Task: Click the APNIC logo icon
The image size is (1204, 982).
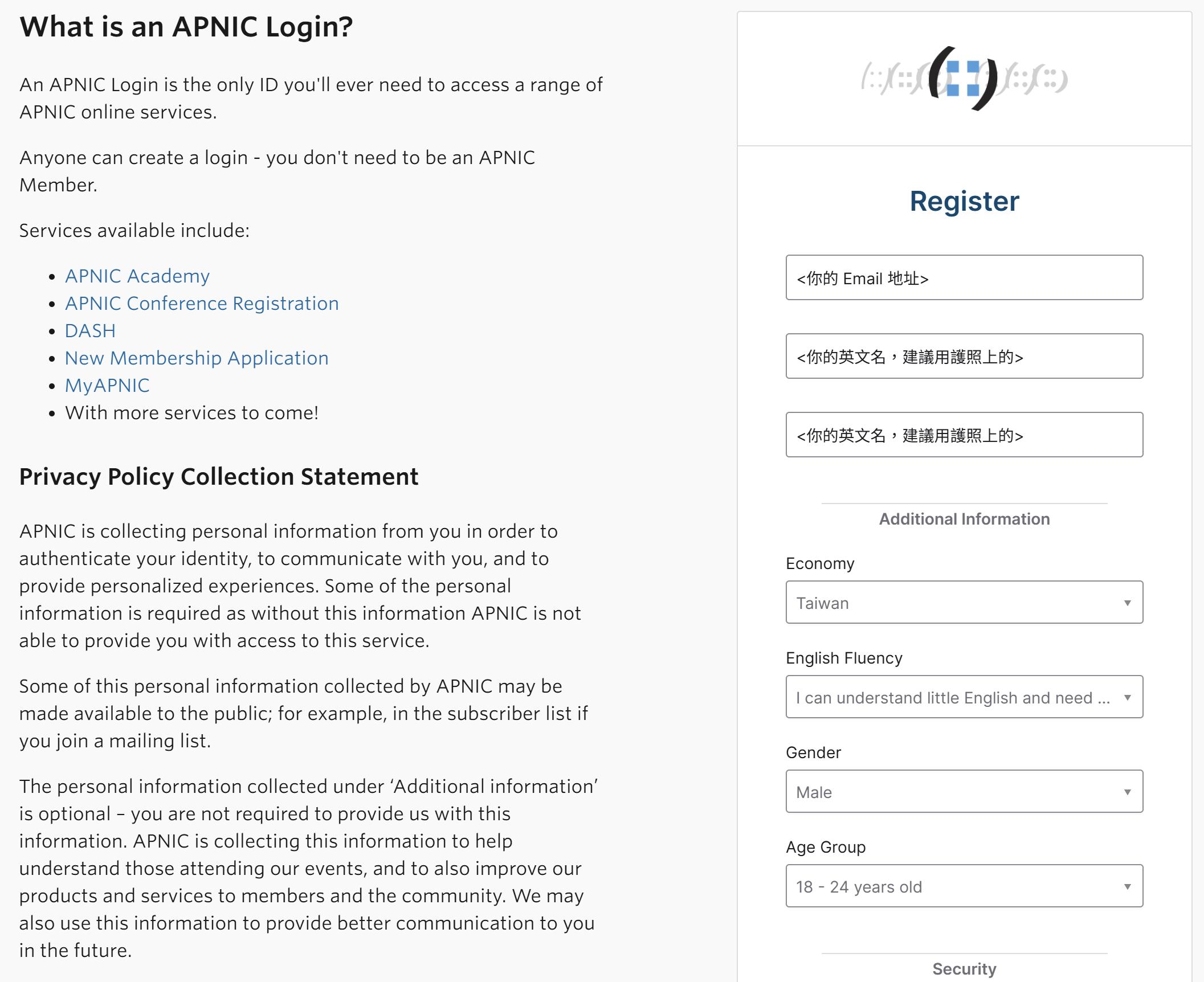Action: (x=964, y=78)
